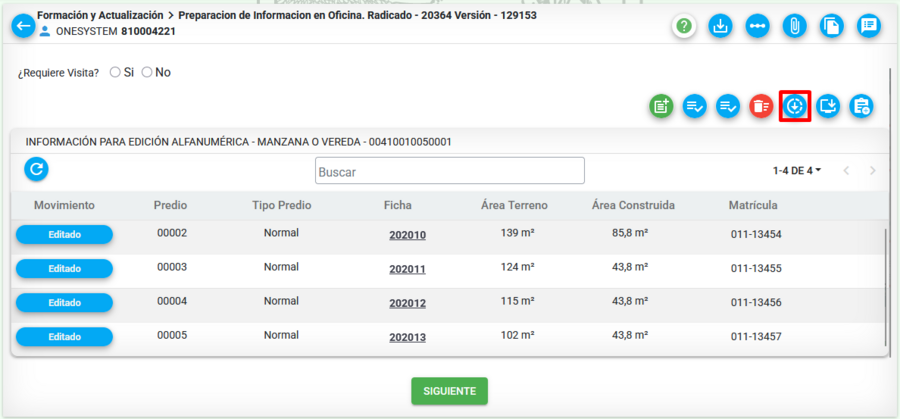Click the red trash delete icon
This screenshot has height=419, width=900.
click(761, 106)
